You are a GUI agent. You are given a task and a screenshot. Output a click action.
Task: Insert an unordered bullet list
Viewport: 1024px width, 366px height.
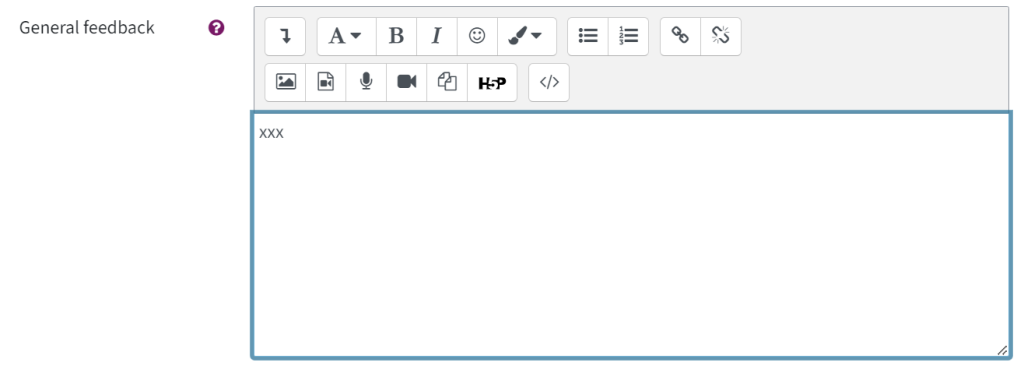588,37
